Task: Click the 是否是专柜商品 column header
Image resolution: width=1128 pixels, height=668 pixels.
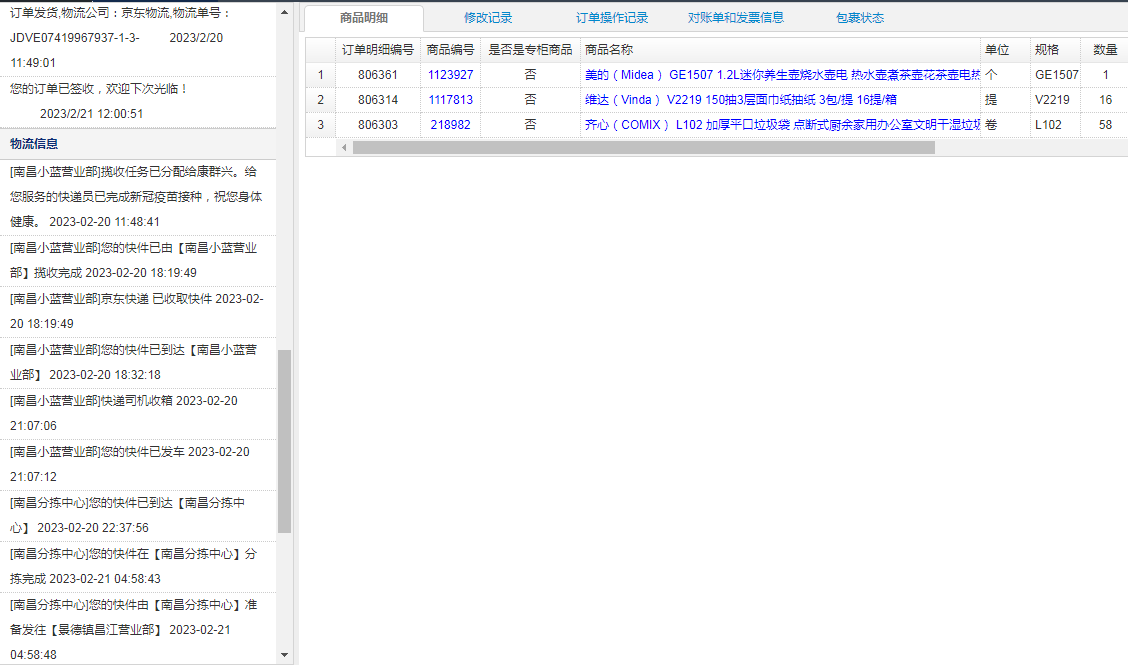Action: [530, 50]
